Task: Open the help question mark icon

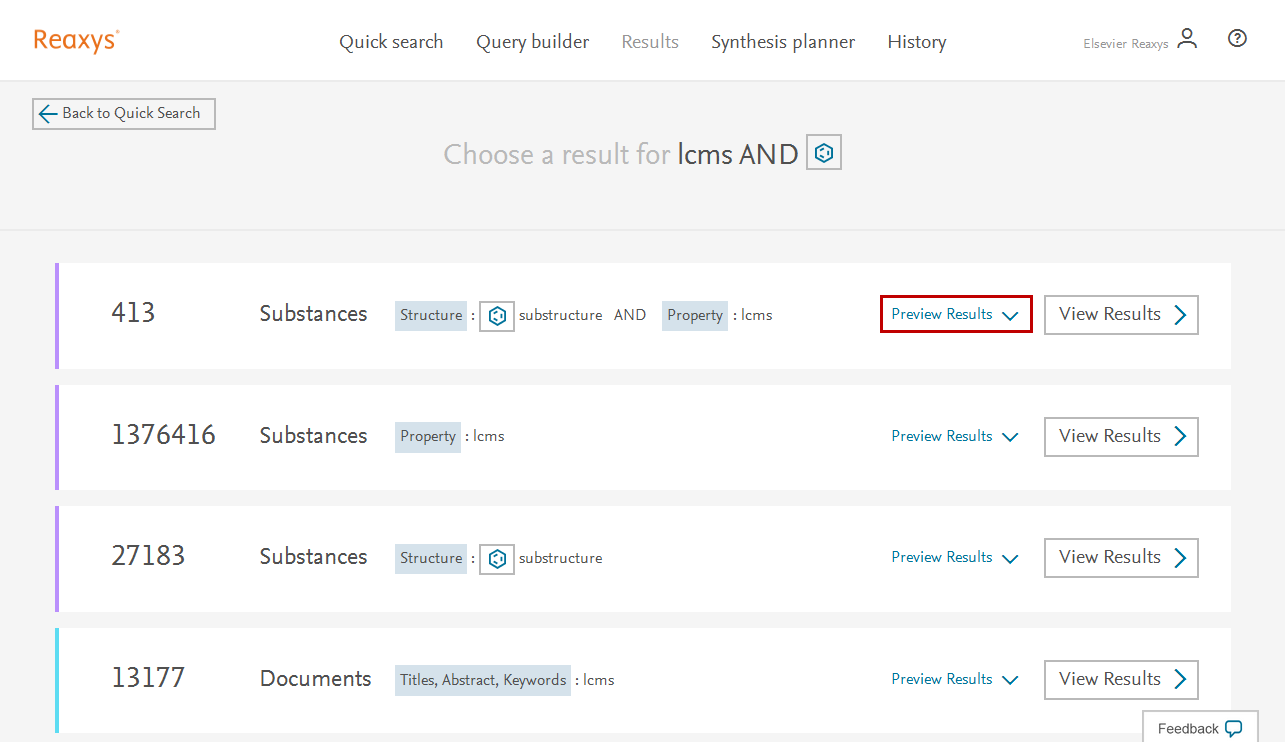Action: 1237,39
